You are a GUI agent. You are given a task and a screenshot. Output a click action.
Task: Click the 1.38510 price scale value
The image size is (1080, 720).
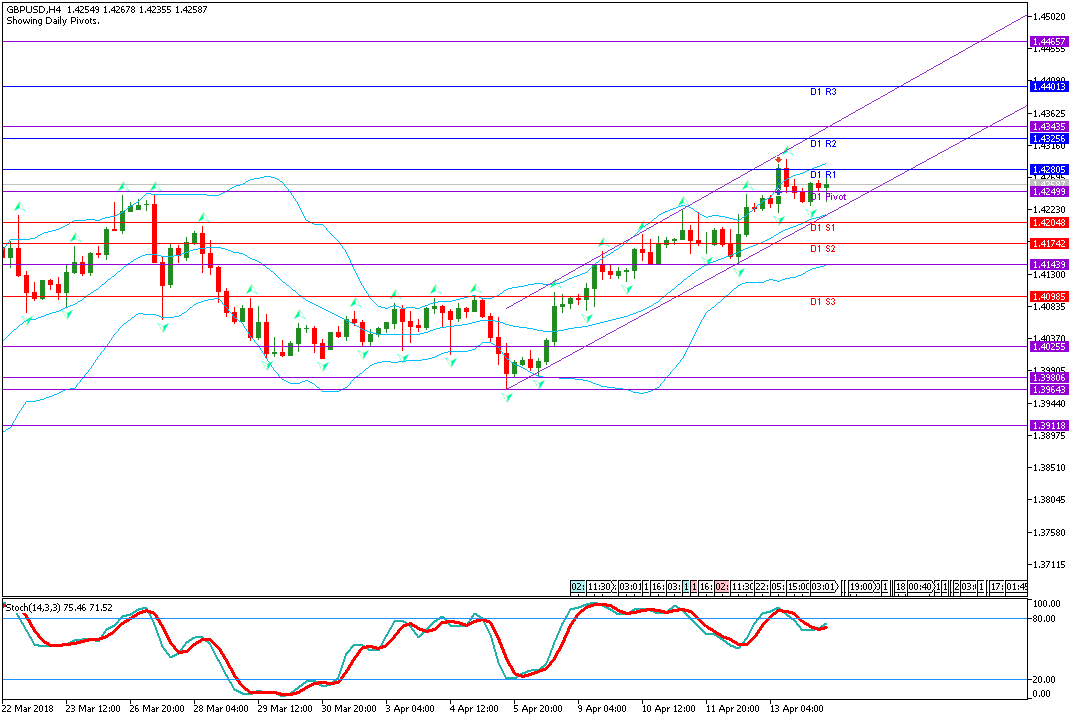[1049, 468]
